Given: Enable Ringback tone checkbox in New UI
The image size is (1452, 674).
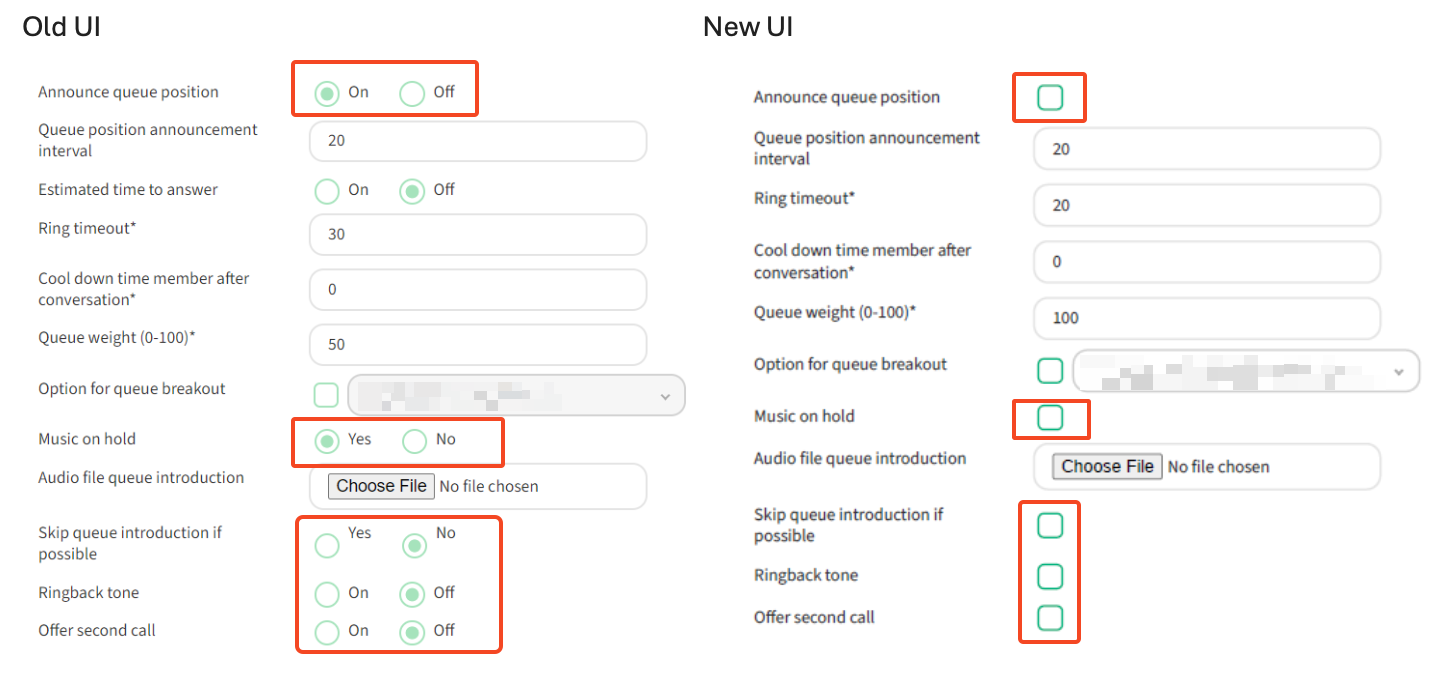Looking at the screenshot, I should pos(1049,576).
